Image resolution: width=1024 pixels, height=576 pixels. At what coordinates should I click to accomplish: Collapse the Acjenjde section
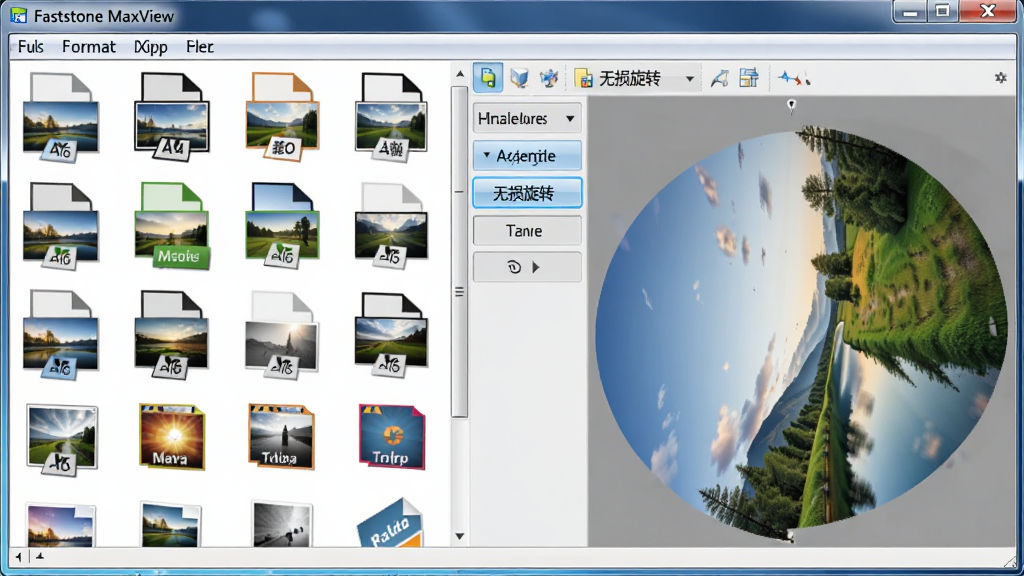coord(527,156)
